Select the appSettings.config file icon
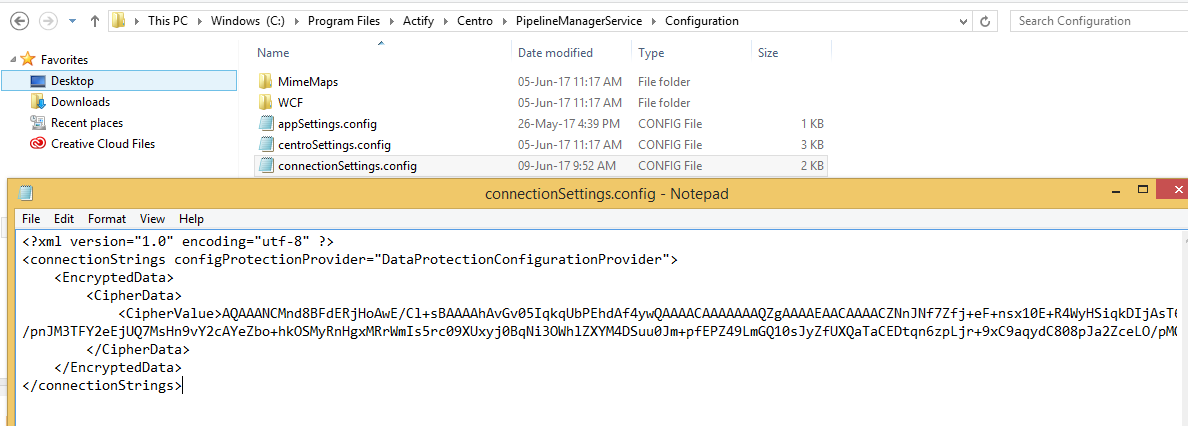 pyautogui.click(x=266, y=124)
